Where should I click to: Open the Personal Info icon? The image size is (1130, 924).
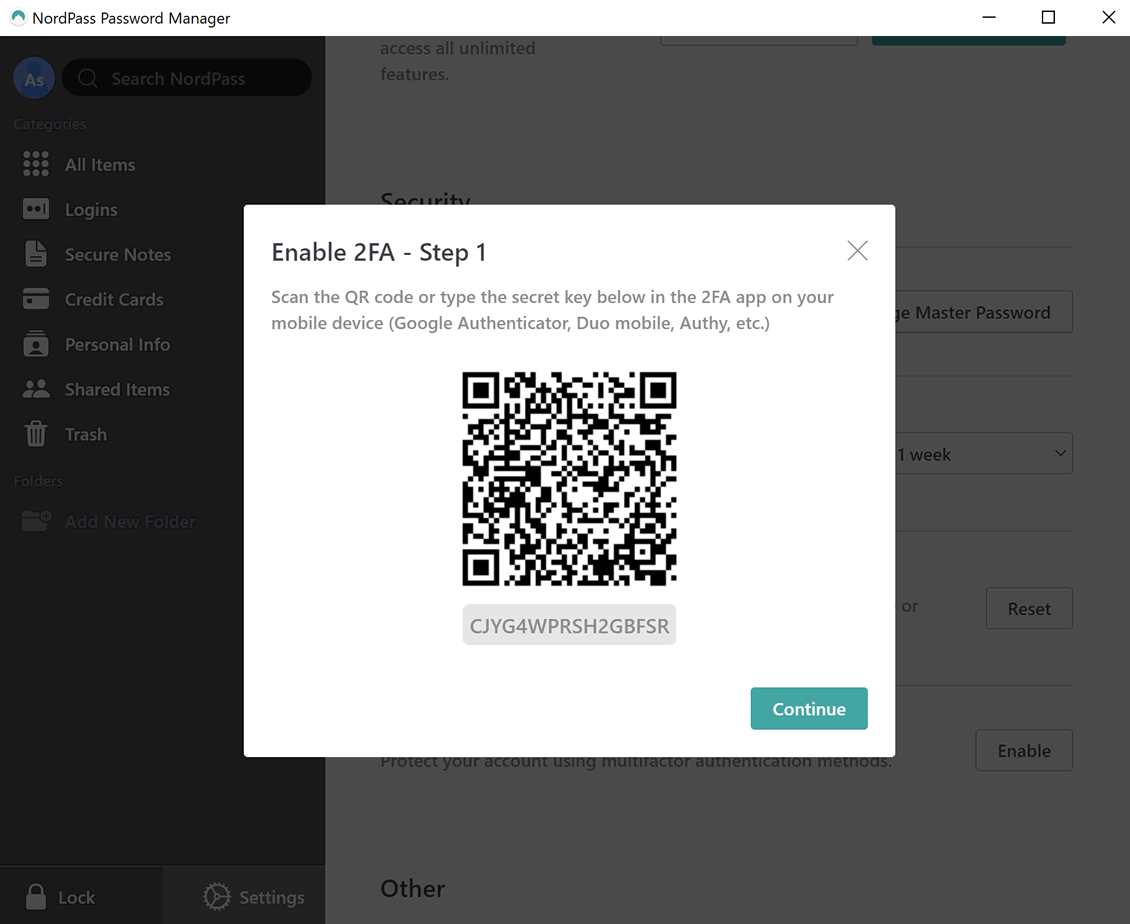36,344
